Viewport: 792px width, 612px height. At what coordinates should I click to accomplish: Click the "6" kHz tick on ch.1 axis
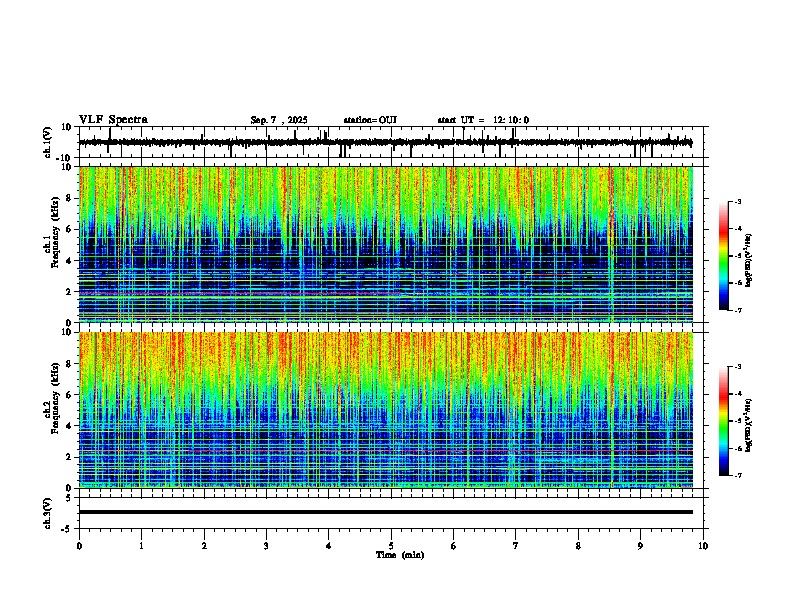coord(70,229)
